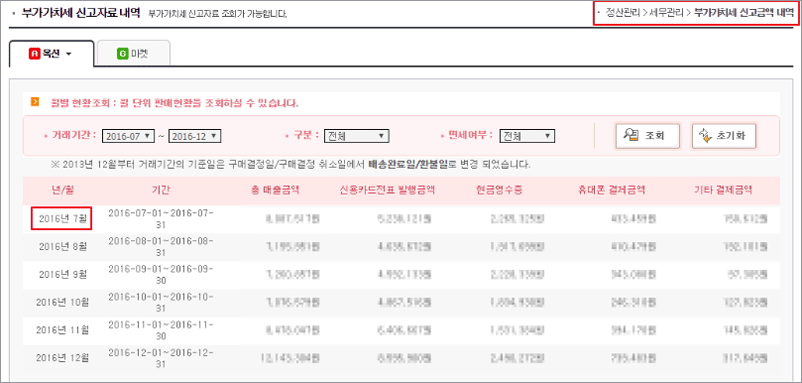This screenshot has width=802, height=383.
Task: Expand the 면세여부 전체 dropdown
Action: tap(527, 136)
